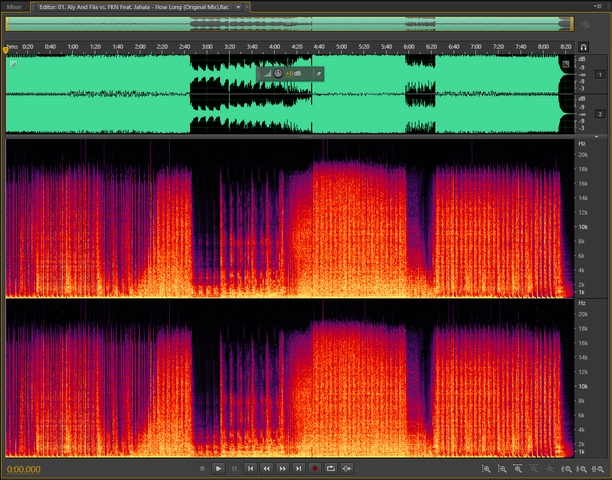Click the red Record button
Image resolution: width=612 pixels, height=480 pixels.
(314, 468)
